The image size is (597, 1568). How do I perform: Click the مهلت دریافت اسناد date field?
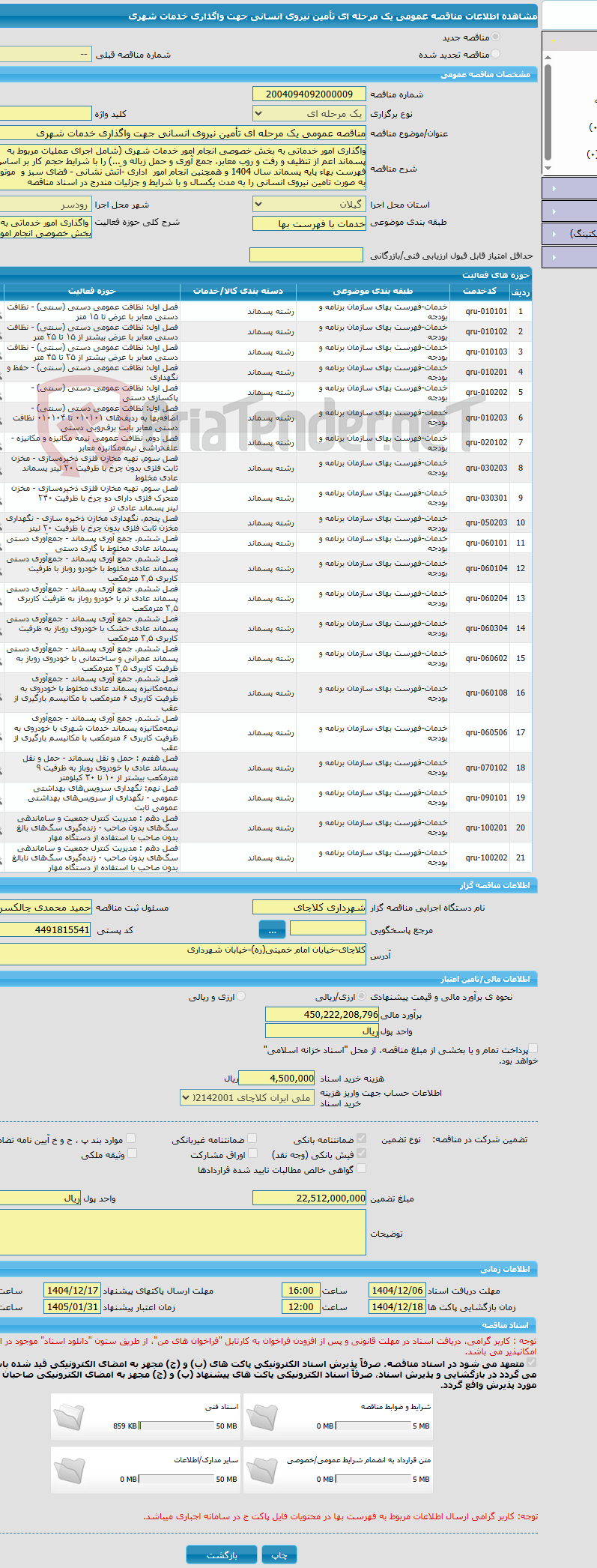397,1290
